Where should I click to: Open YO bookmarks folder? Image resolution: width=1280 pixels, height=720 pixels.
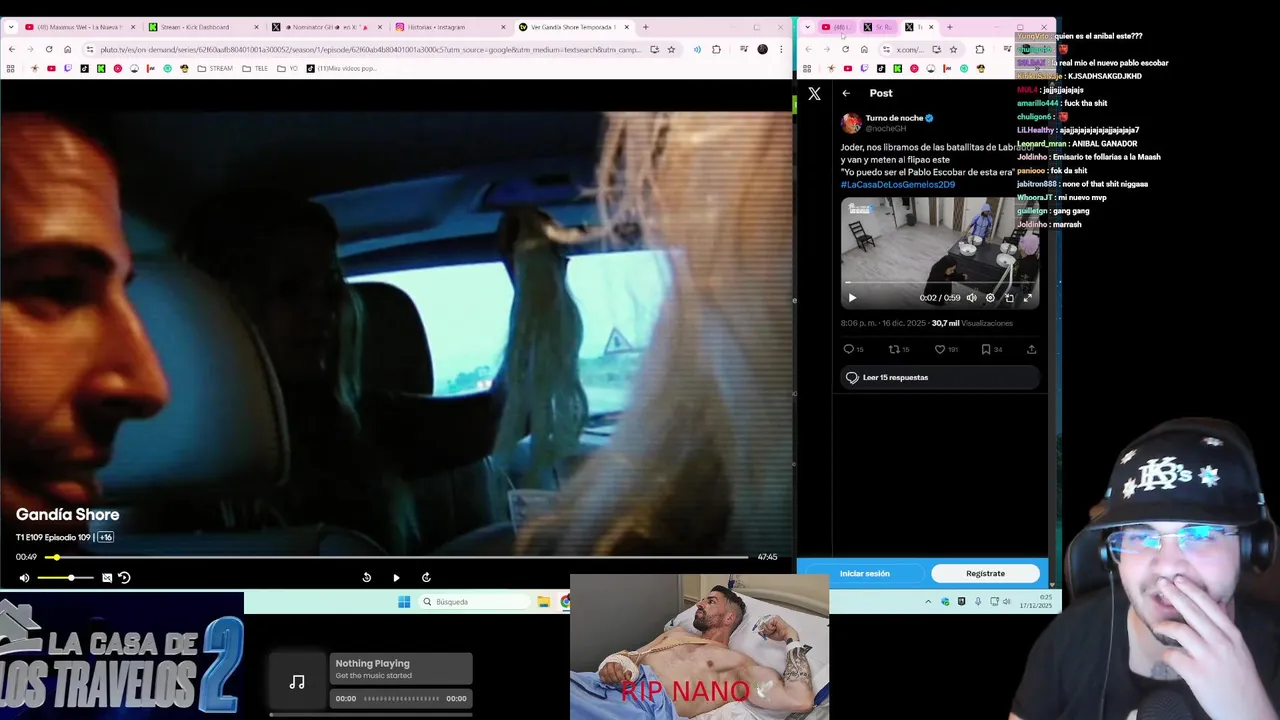click(287, 69)
